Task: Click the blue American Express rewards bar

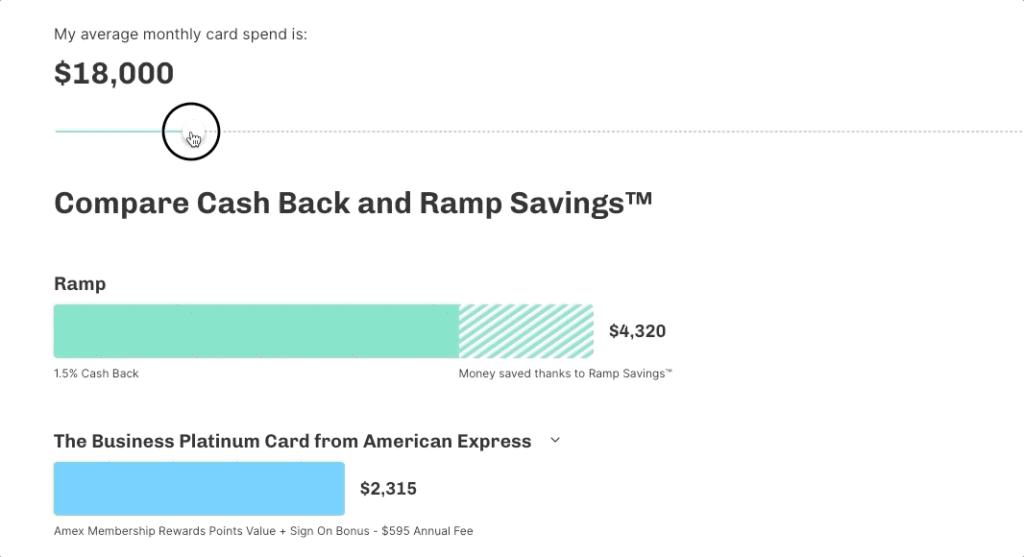Action: pyautogui.click(x=199, y=488)
